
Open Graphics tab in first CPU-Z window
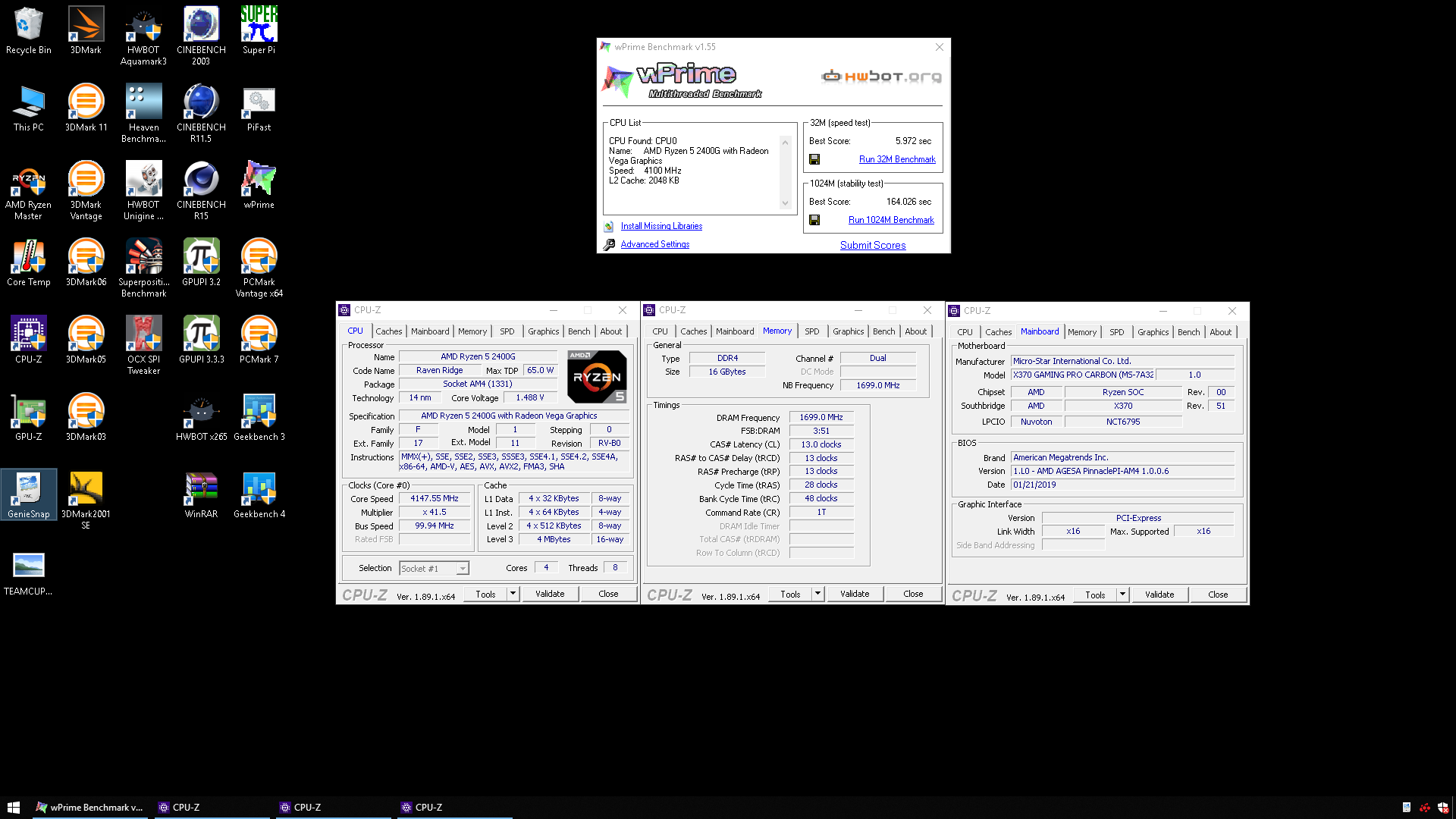click(x=544, y=331)
